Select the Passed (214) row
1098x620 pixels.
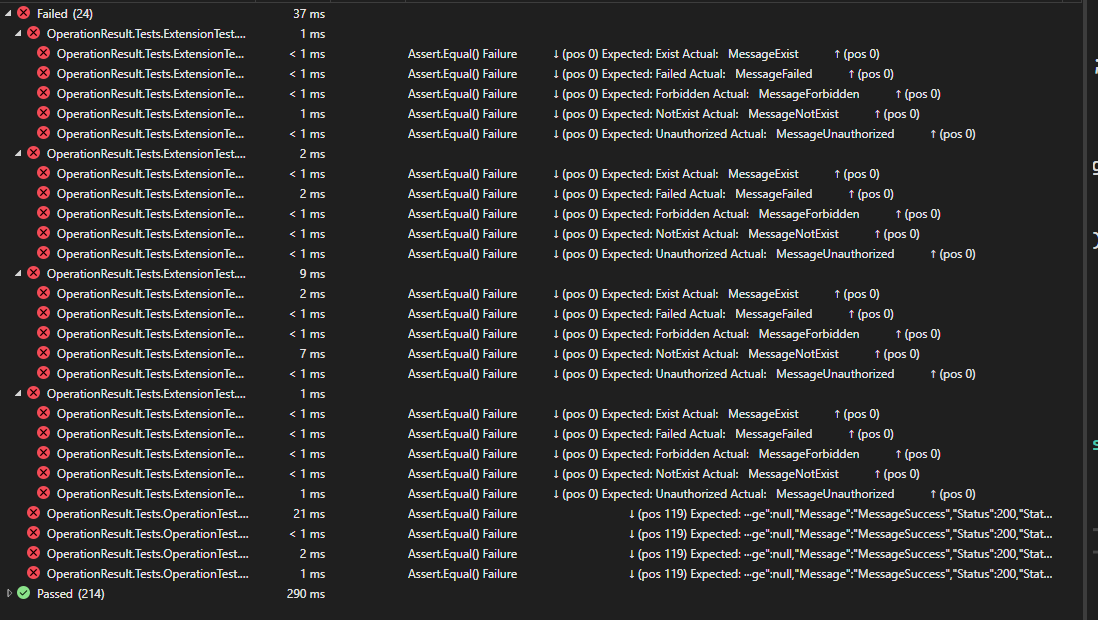coord(65,593)
